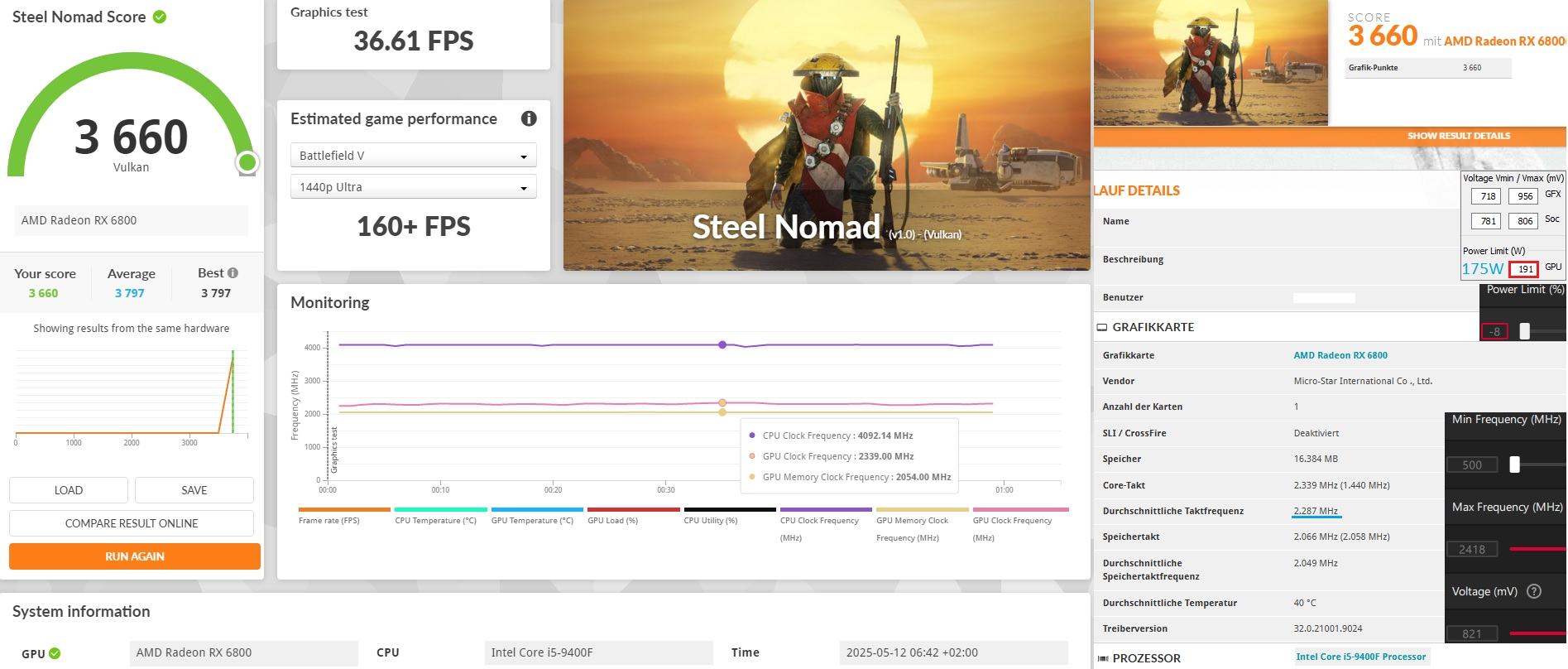
Task: Click the Time value 2025-05-12 06:42
Action: [953, 652]
